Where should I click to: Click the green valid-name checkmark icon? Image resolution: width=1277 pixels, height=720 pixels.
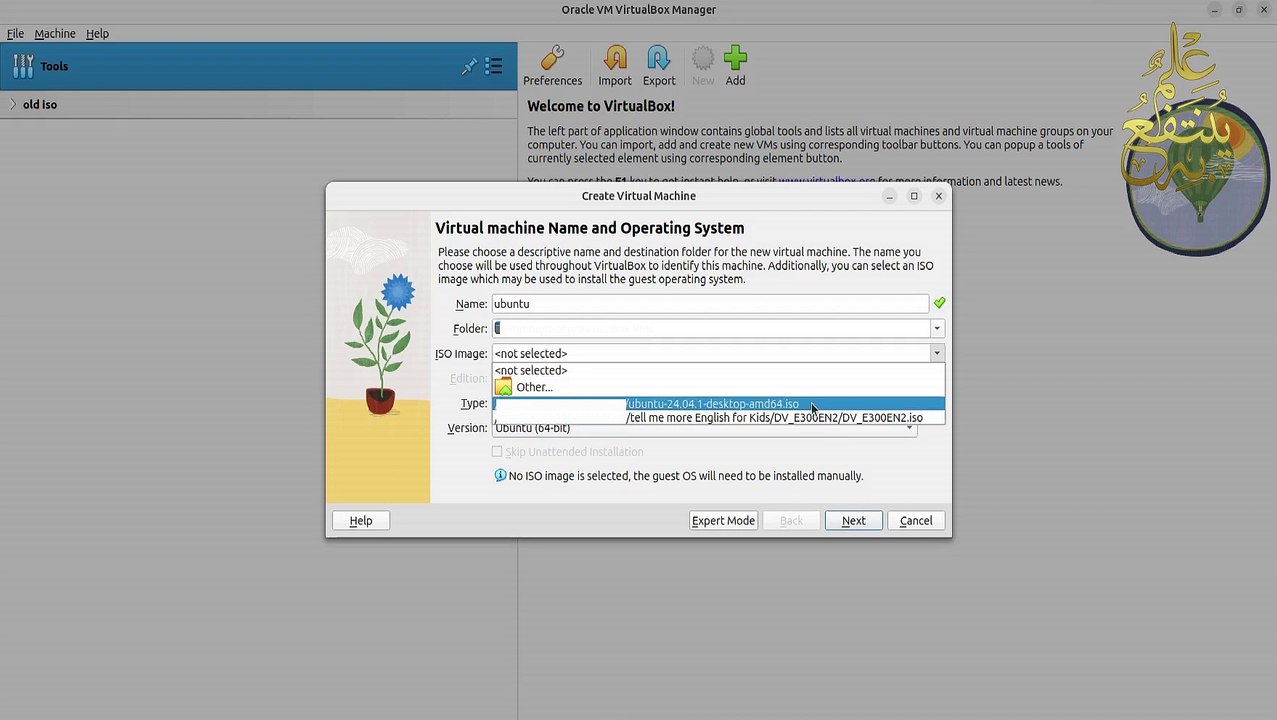pyautogui.click(x=939, y=303)
